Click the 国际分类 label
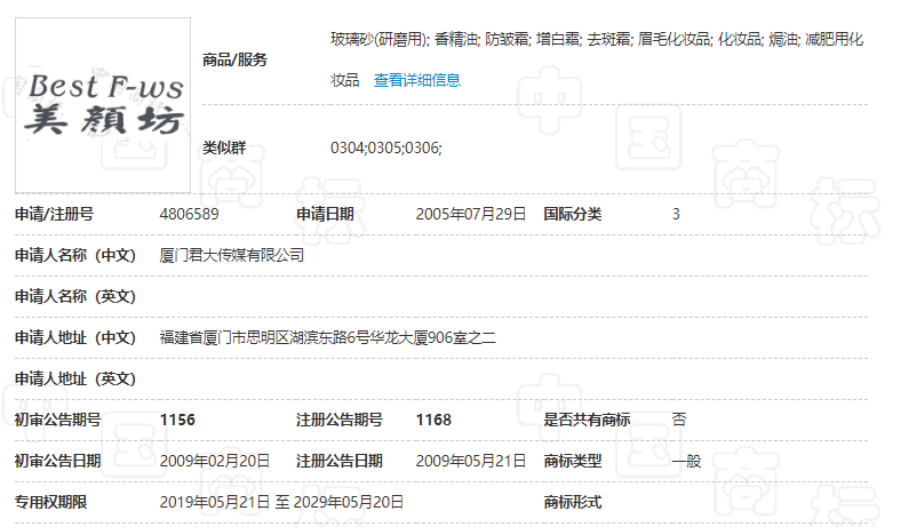 [572, 214]
